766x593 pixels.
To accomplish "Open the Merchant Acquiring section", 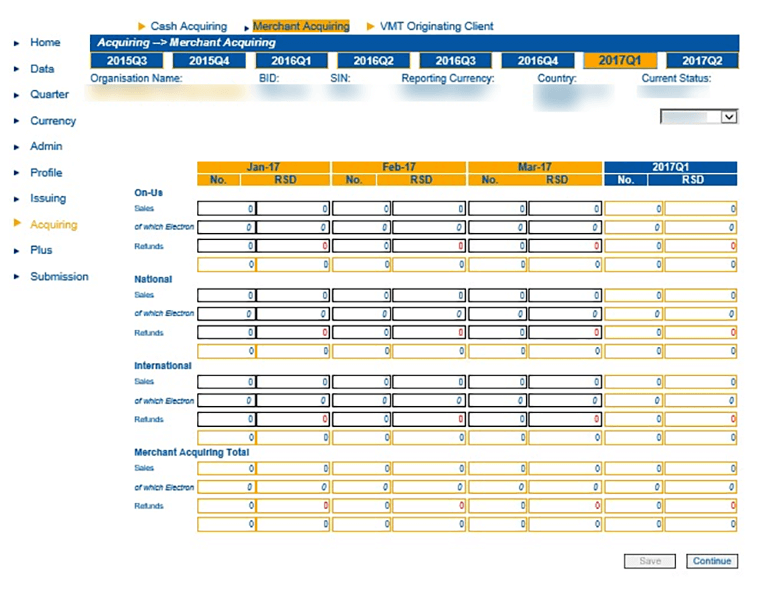I will click(x=301, y=26).
